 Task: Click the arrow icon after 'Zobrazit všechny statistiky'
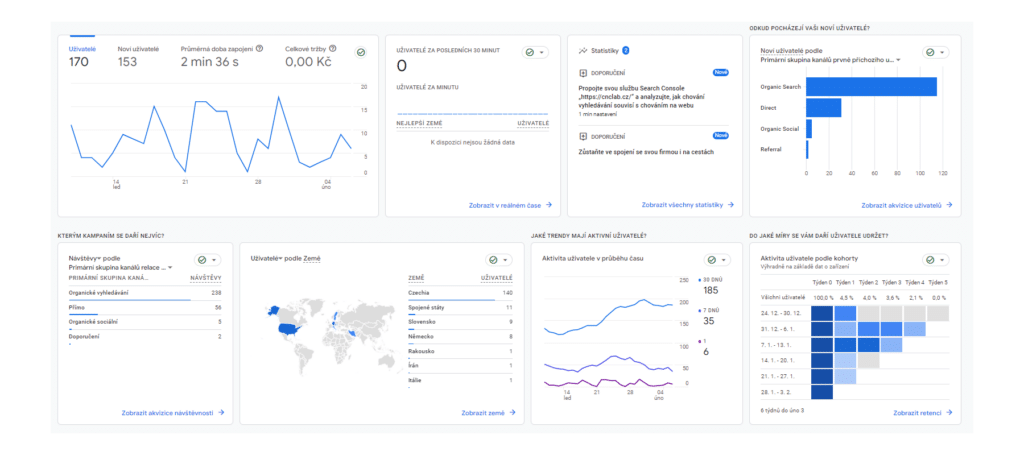(x=731, y=205)
